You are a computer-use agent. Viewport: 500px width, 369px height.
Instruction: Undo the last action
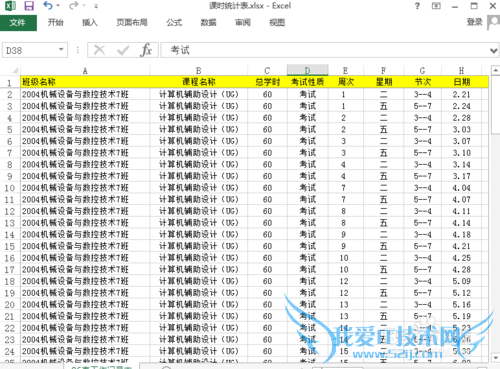[48, 5]
